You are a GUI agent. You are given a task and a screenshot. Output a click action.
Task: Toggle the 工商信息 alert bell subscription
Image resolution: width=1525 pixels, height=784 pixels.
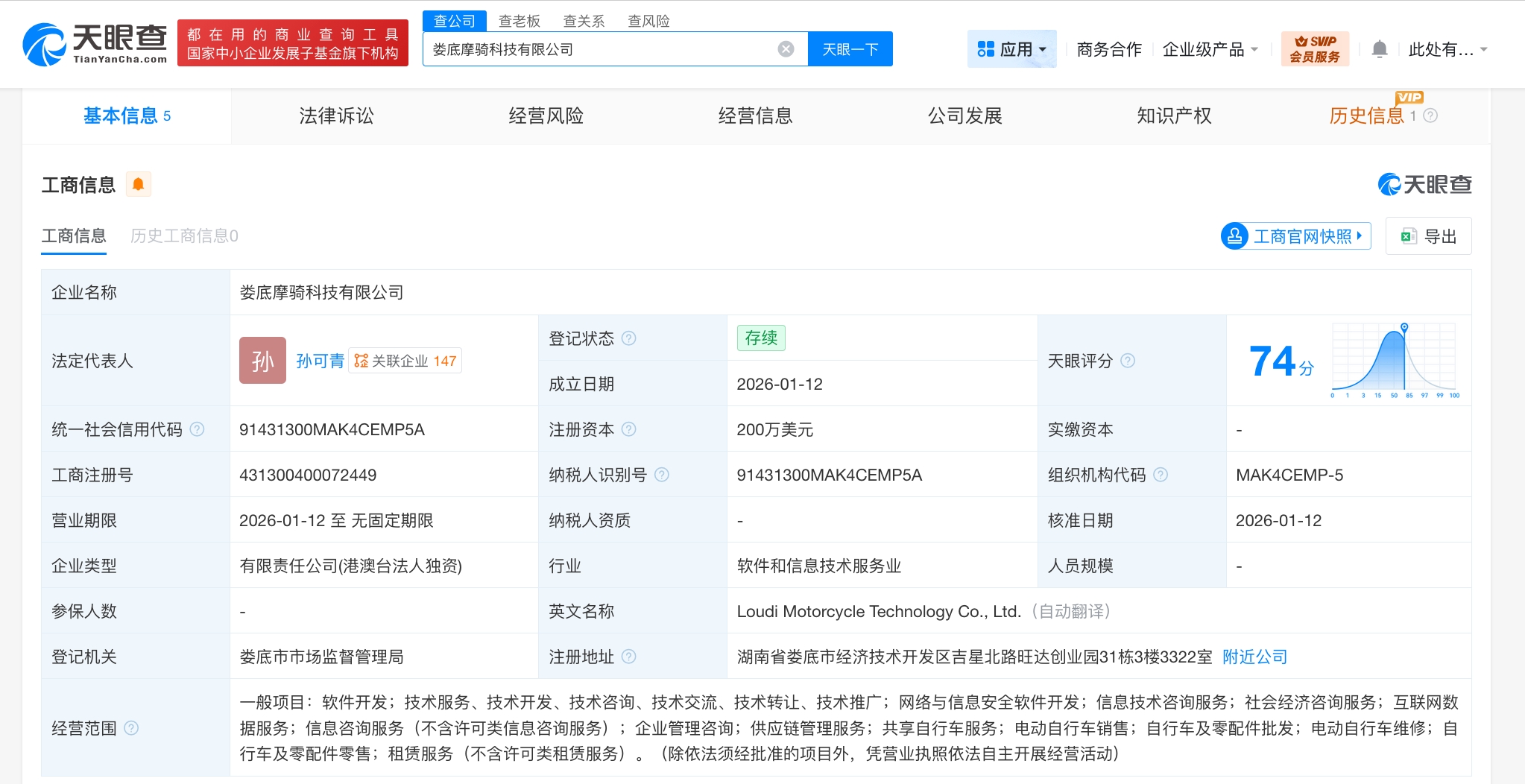coord(139,183)
